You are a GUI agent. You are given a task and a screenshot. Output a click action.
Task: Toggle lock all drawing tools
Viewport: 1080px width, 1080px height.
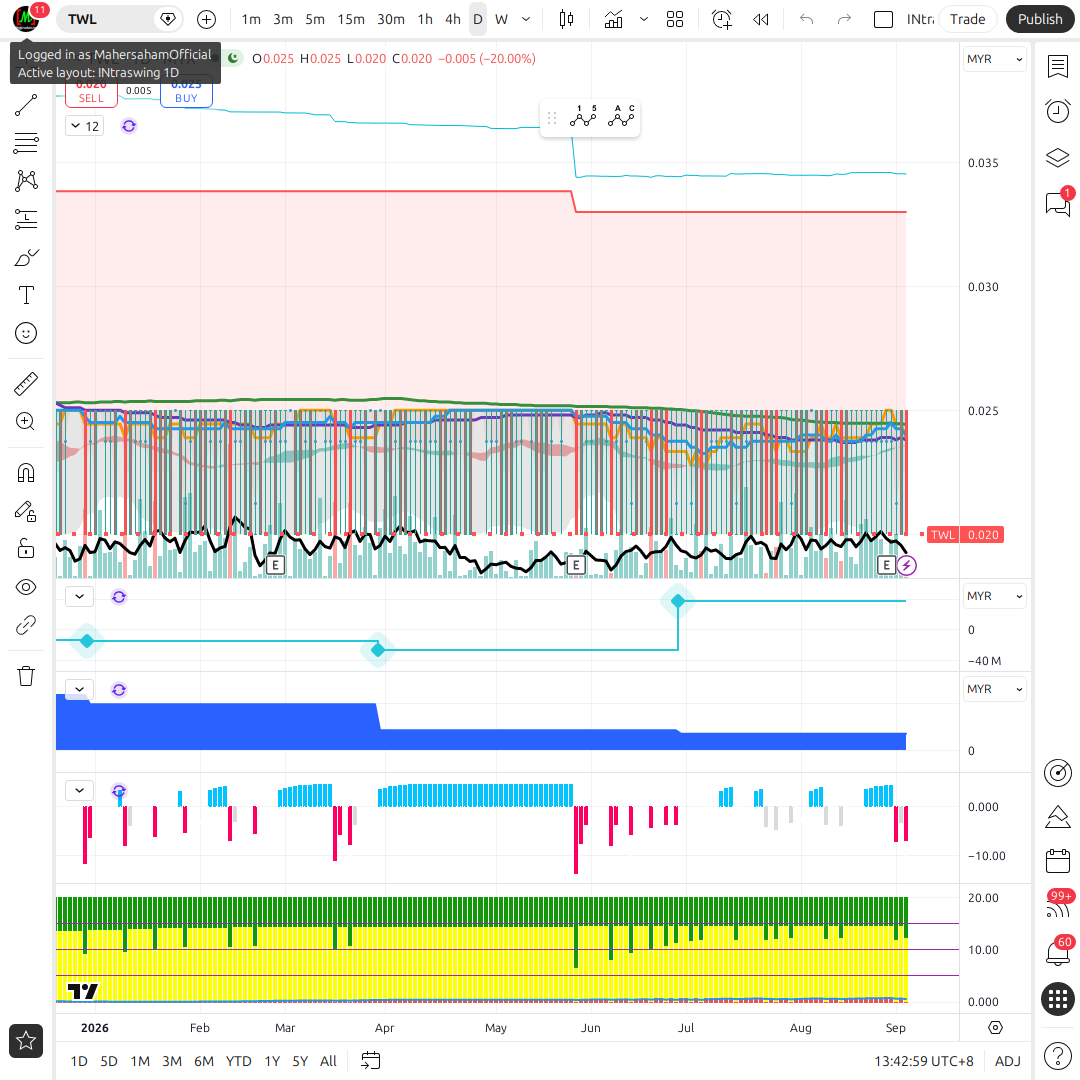point(26,549)
